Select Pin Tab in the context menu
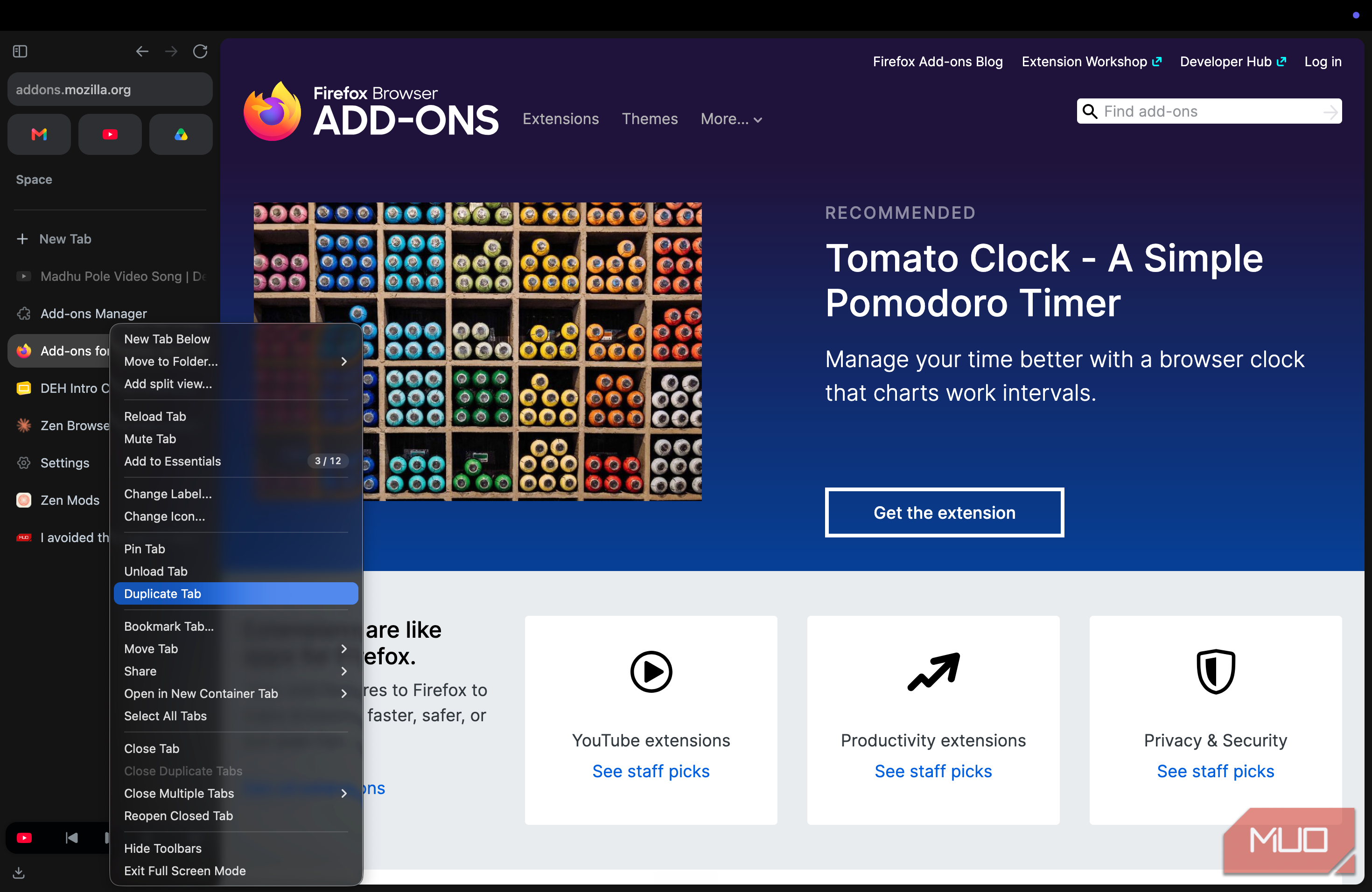This screenshot has height=892, width=1372. [236, 549]
